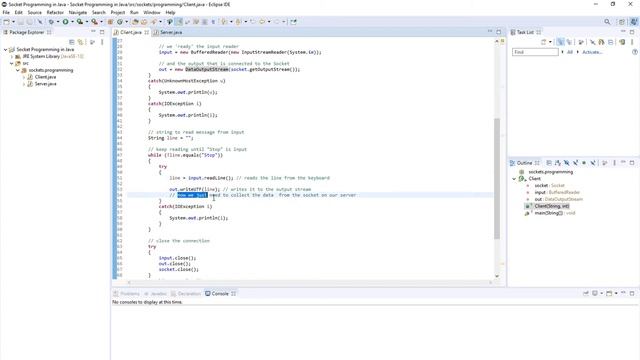This screenshot has width=640, height=360.
Task: Collapse Socket Programming in Java project
Action: (6, 49)
